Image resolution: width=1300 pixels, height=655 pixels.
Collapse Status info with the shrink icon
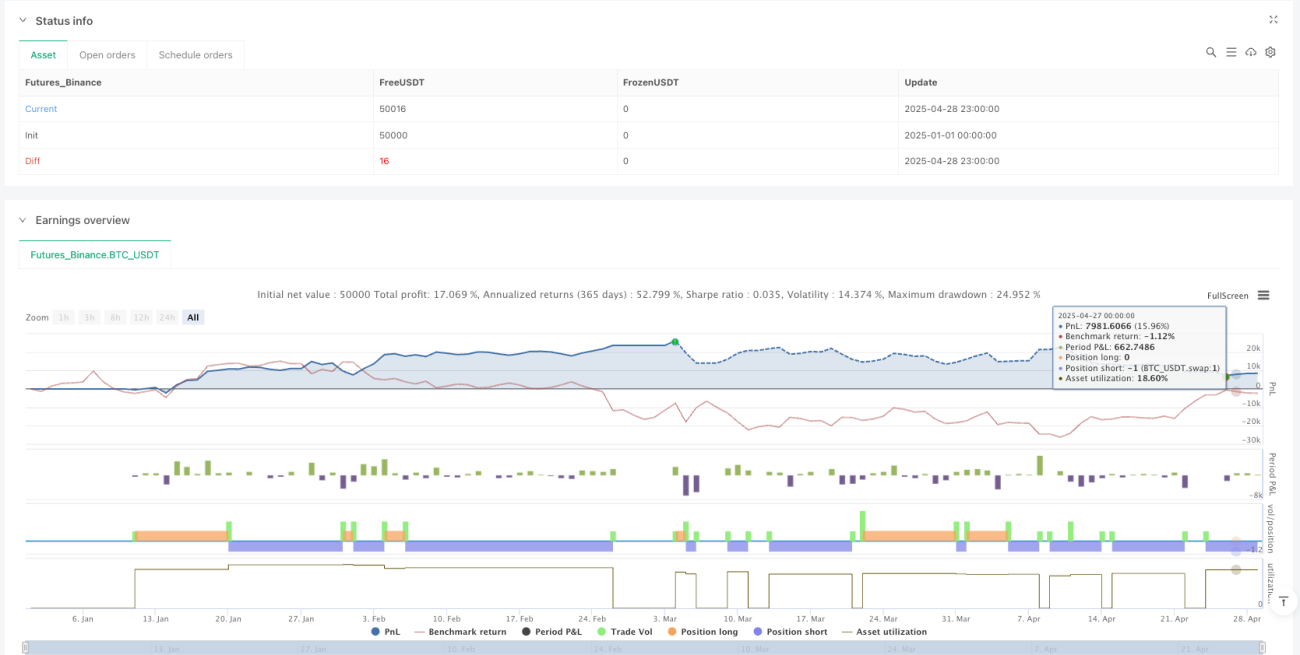[1273, 19]
